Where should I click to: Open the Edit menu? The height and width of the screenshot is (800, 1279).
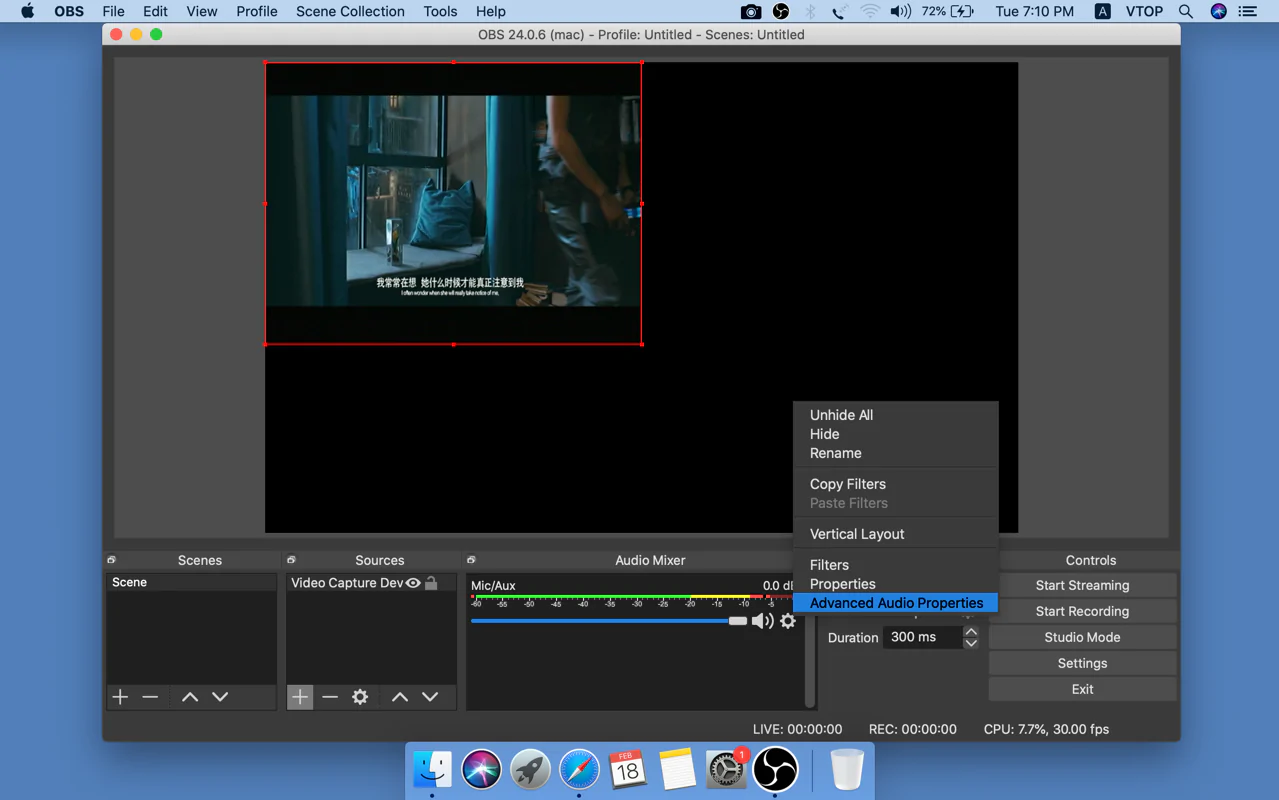(155, 11)
